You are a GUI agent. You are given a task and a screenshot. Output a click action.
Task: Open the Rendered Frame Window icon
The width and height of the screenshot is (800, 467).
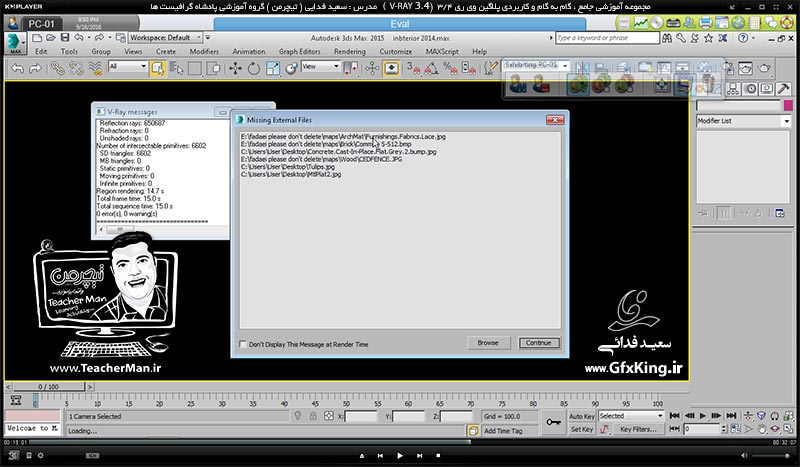click(745, 68)
